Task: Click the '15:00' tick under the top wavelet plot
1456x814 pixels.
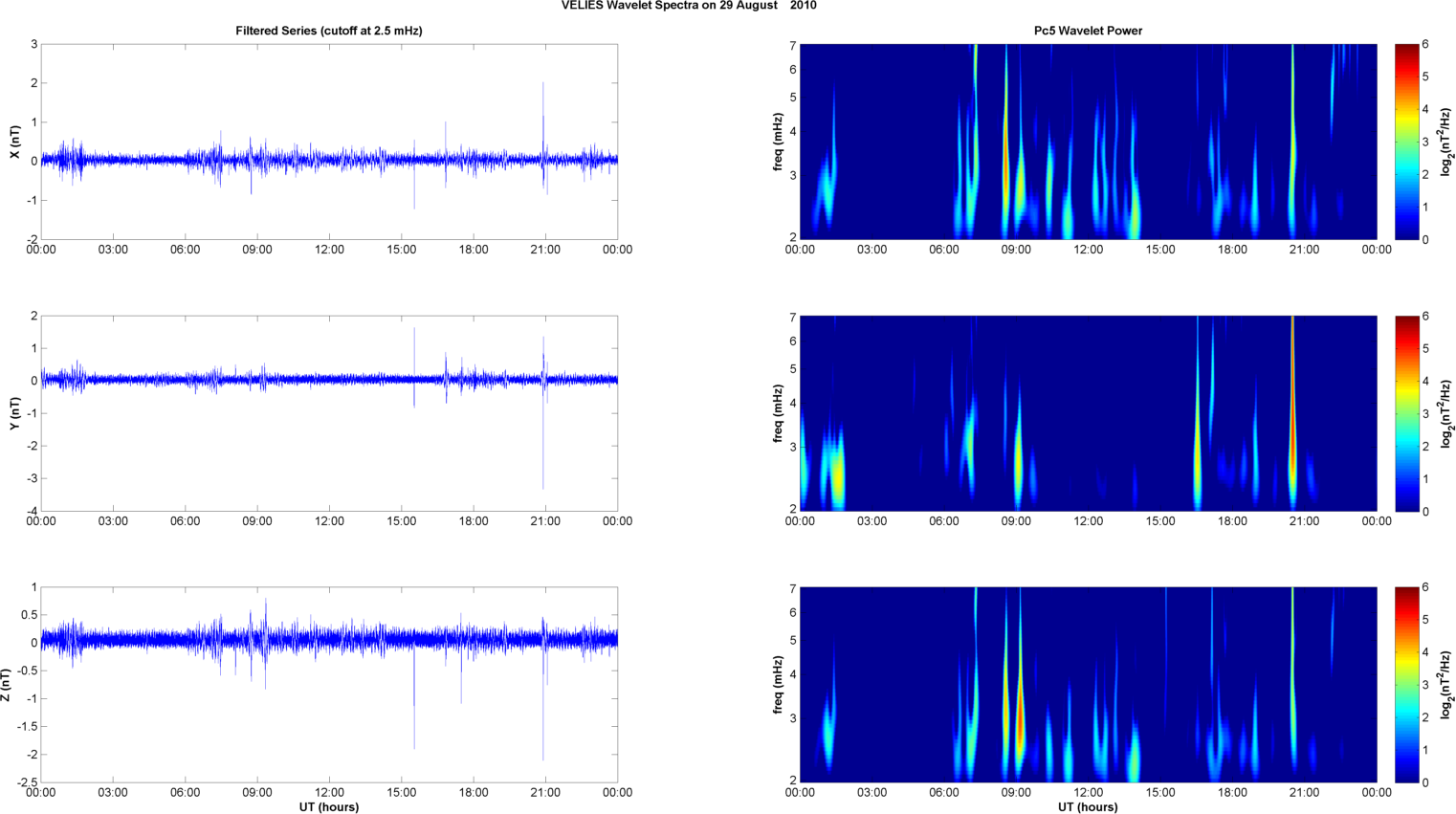Action: 1160,250
